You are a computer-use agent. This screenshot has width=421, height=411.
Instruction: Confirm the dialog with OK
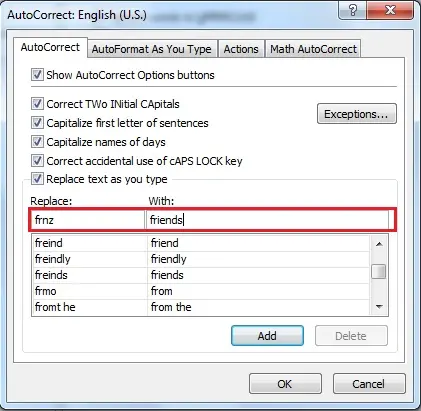(x=285, y=384)
